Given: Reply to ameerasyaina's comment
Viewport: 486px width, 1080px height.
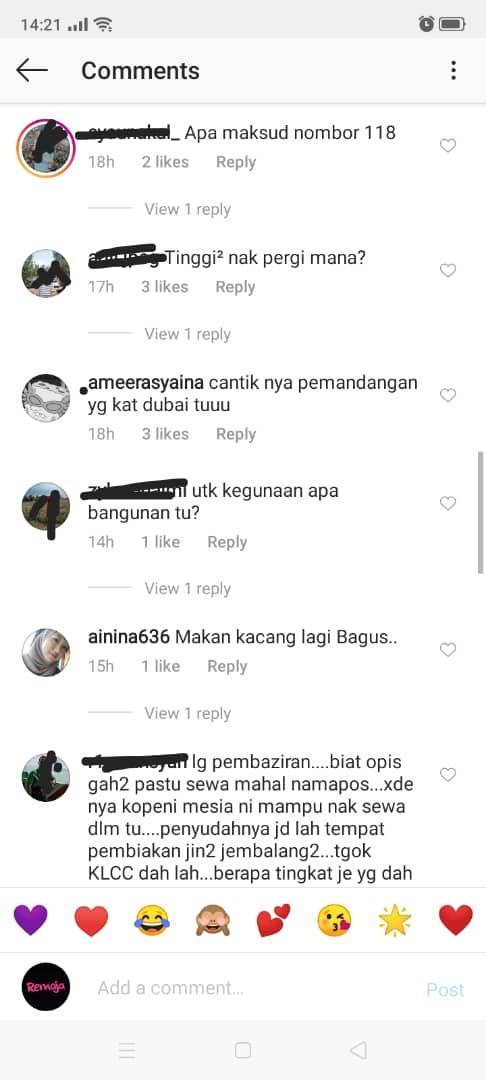Looking at the screenshot, I should click(235, 434).
